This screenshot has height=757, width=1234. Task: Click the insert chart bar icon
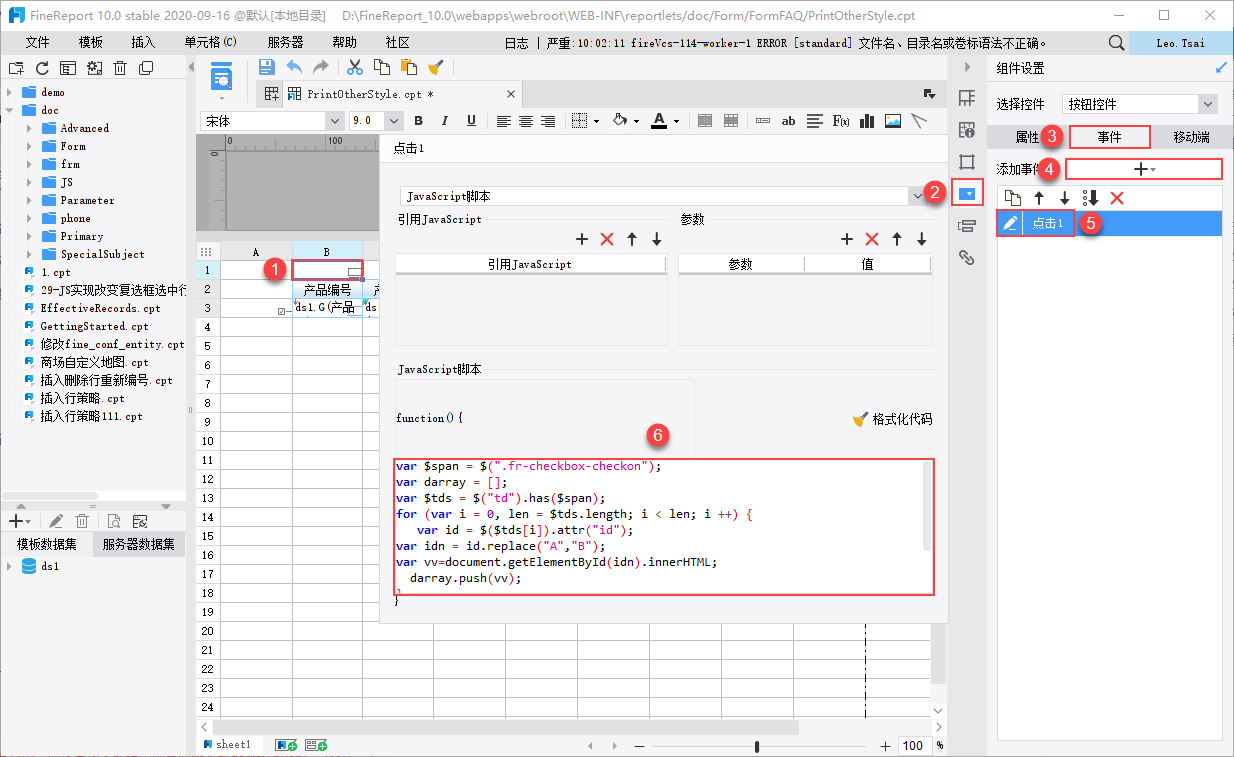click(x=867, y=121)
